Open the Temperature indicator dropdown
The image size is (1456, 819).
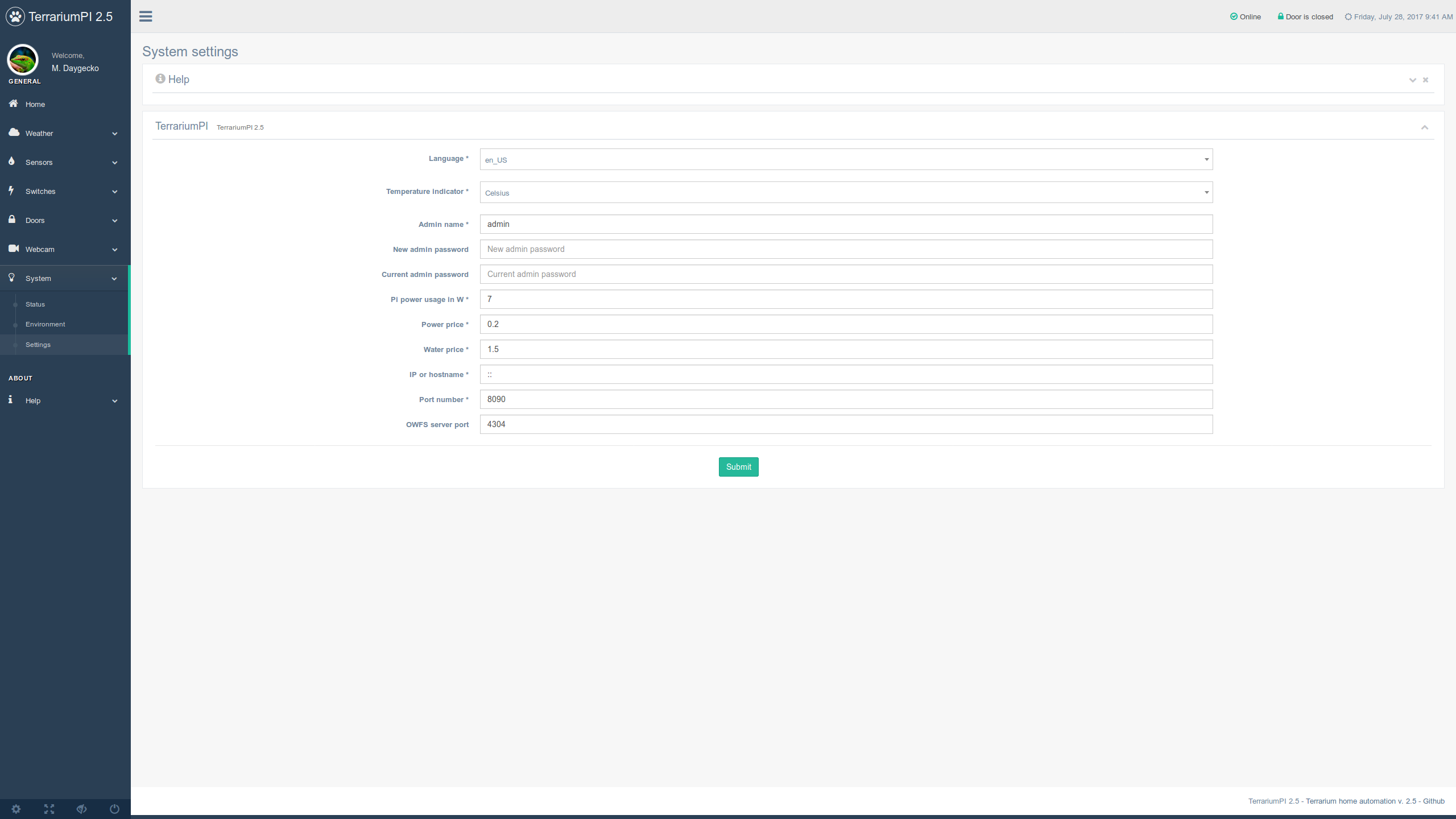[x=846, y=192]
